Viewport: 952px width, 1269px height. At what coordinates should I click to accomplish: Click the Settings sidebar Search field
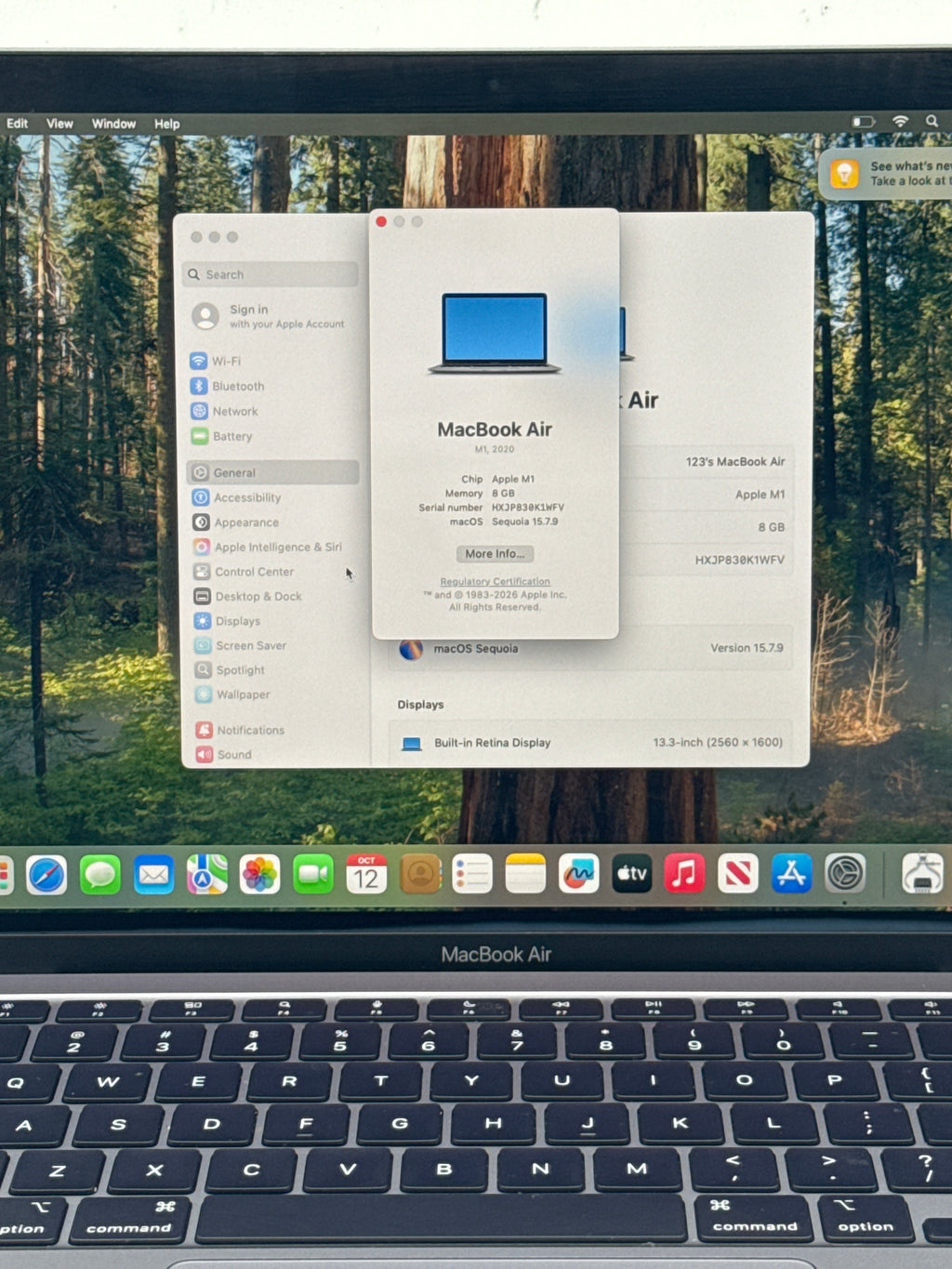271,274
